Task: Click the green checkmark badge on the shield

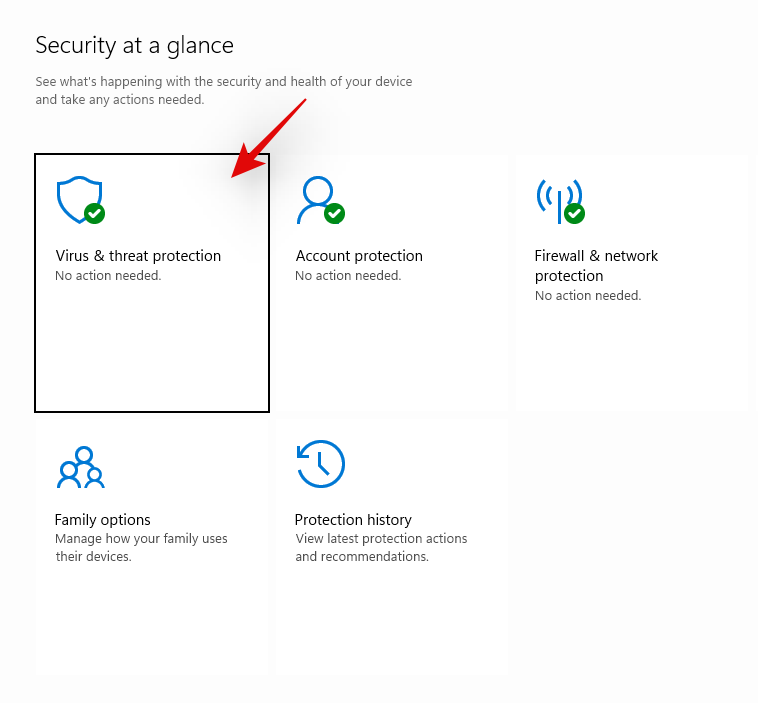Action: coord(95,213)
